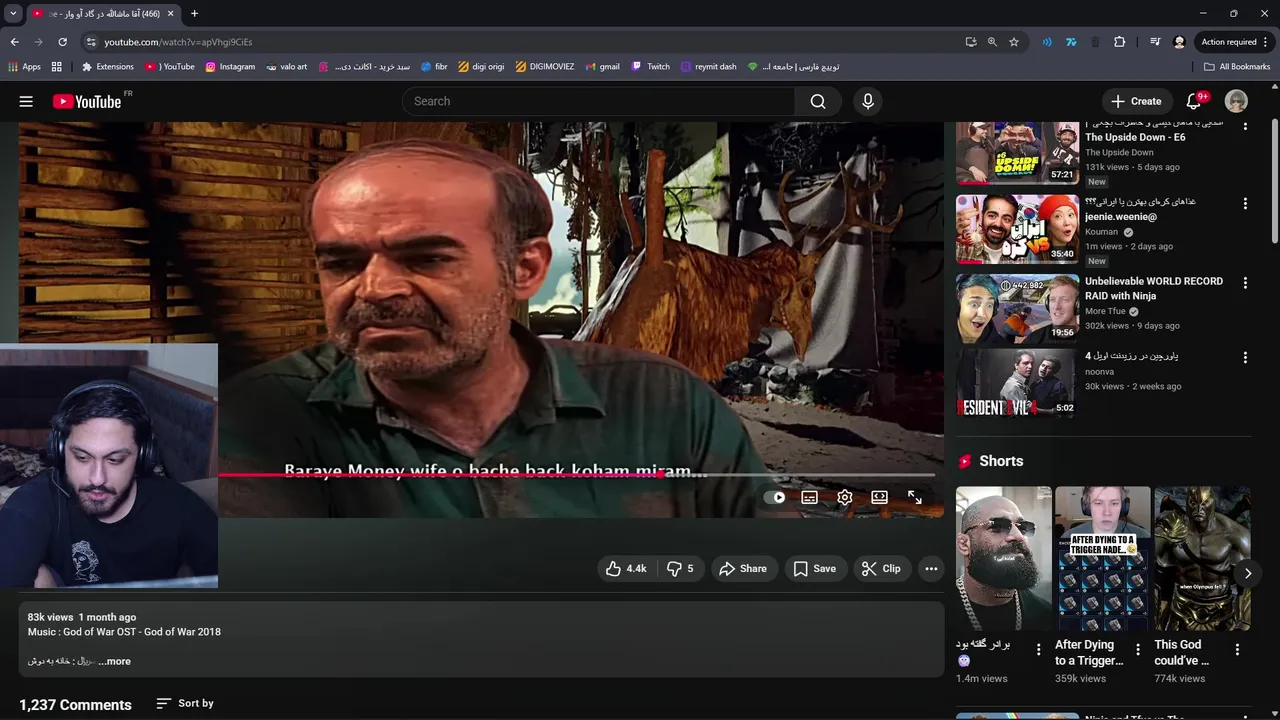Open the DIGIMOVIEZ bookmark
This screenshot has width=1280, height=720.
[x=545, y=67]
